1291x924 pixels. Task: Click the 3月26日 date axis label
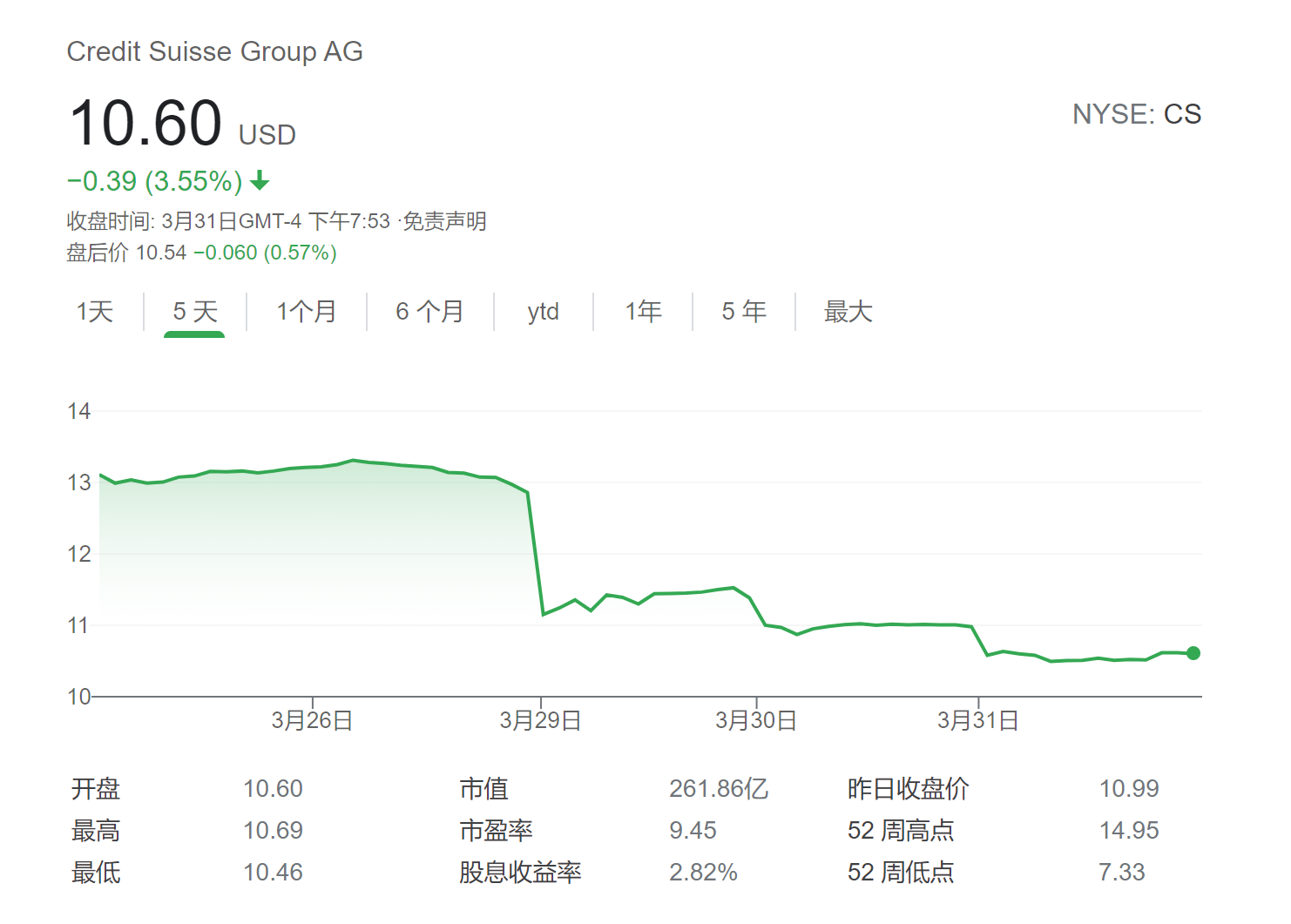[312, 721]
